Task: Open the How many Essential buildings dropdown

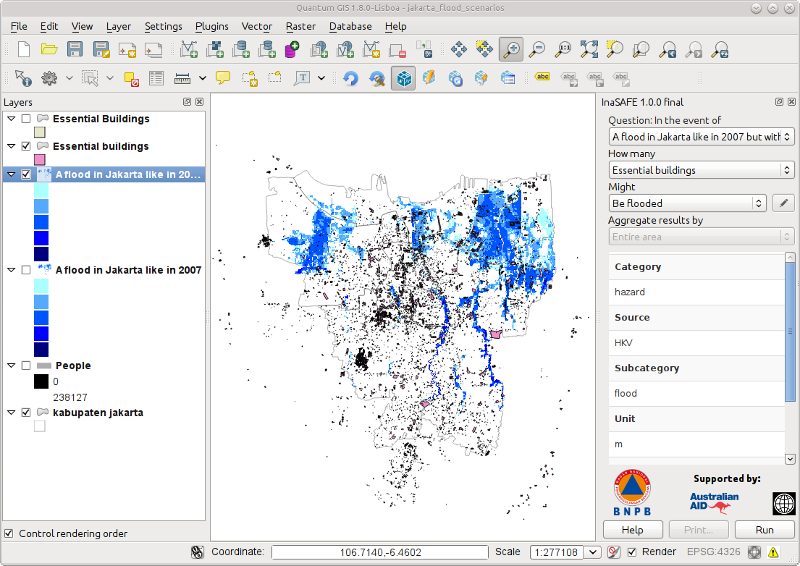Action: [702, 170]
